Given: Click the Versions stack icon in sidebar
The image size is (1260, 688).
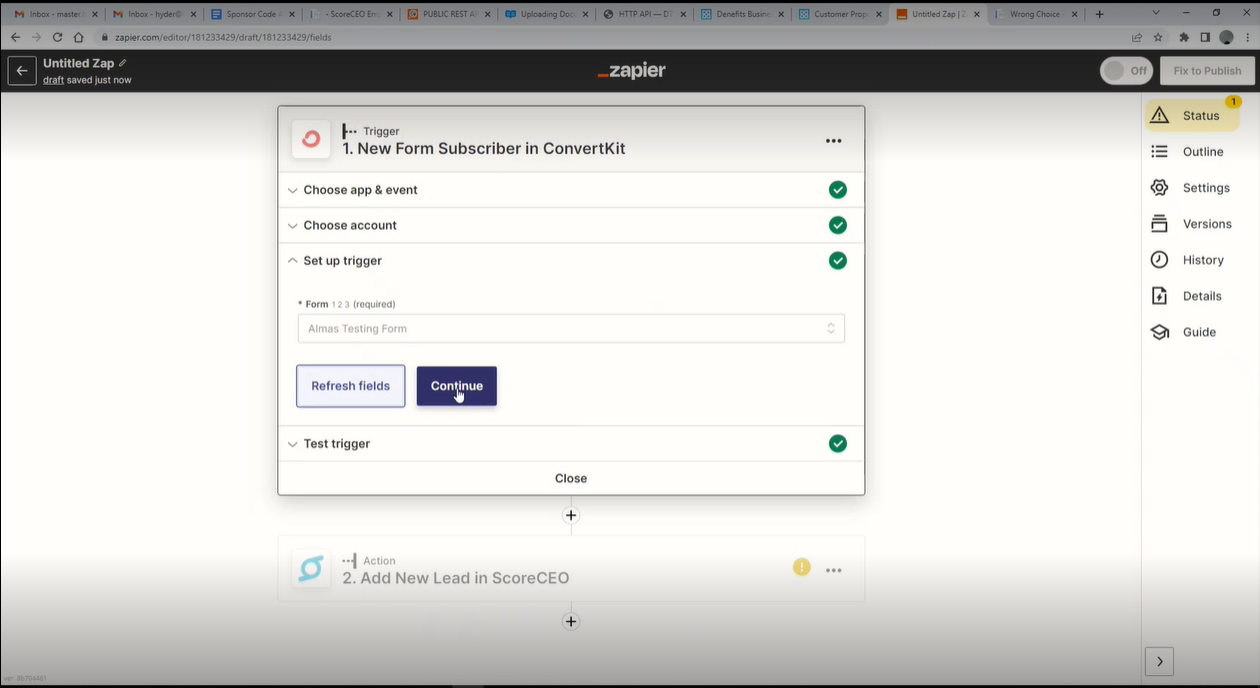Looking at the screenshot, I should [1160, 223].
